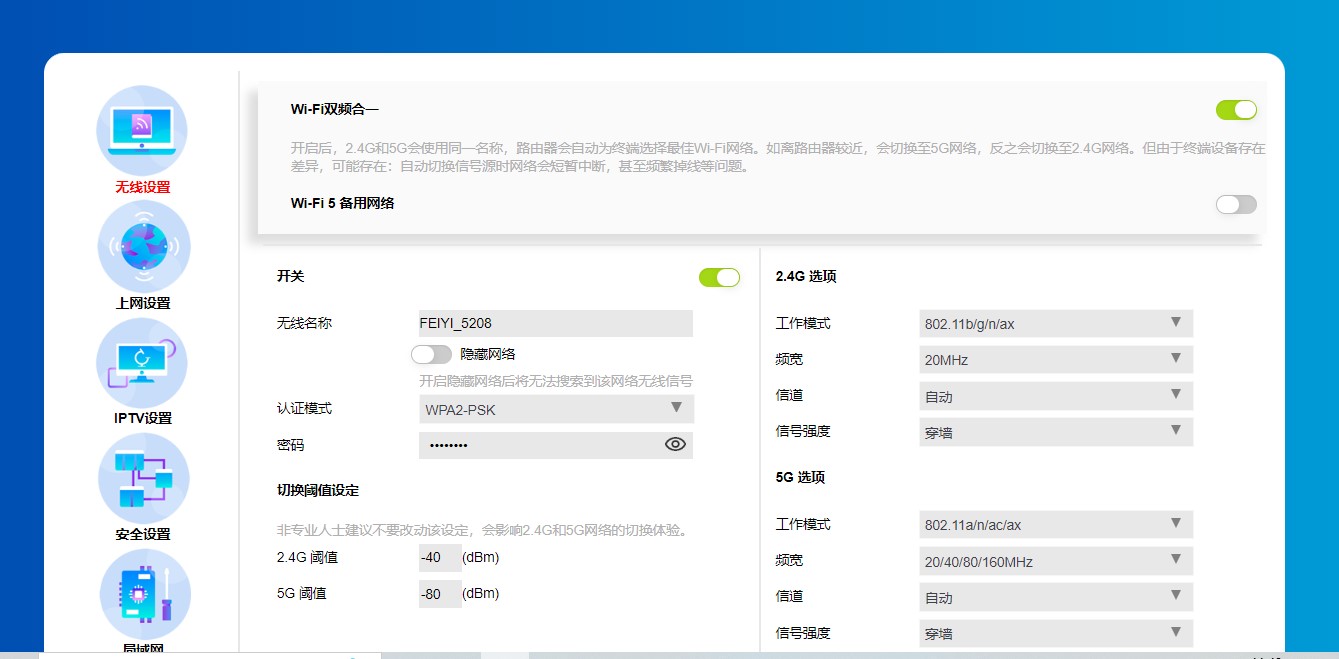Image resolution: width=1339 pixels, height=659 pixels.
Task: Show password with the eye icon
Action: pos(675,445)
